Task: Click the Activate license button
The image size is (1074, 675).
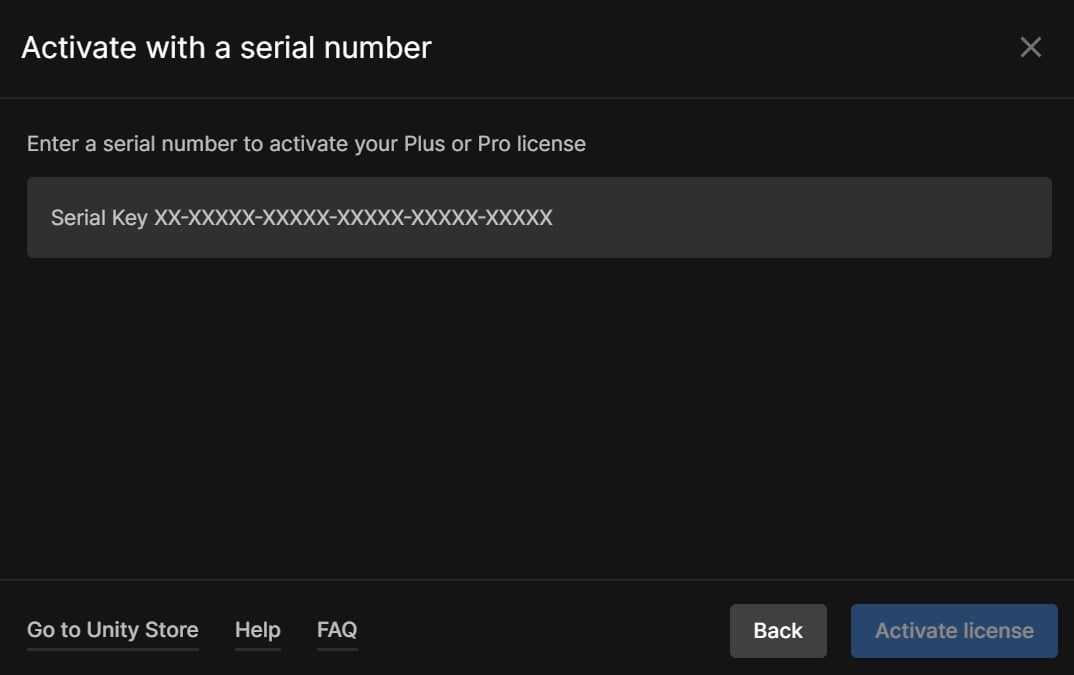Action: tap(953, 631)
